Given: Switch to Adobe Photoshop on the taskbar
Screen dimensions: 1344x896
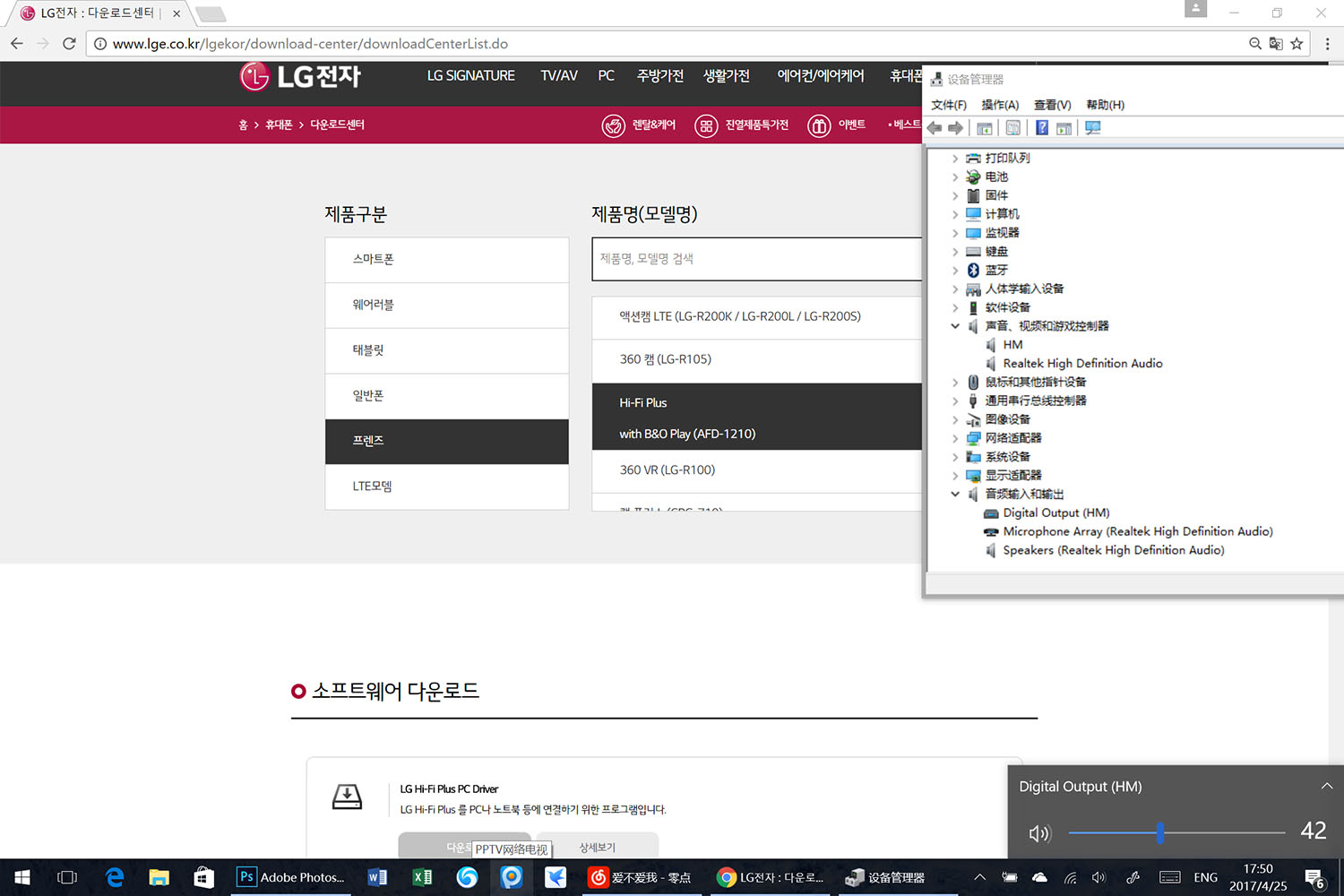Looking at the screenshot, I should 291,877.
